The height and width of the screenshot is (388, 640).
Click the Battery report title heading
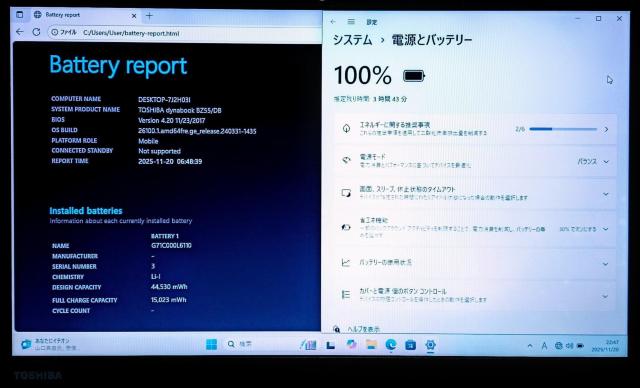pos(118,66)
